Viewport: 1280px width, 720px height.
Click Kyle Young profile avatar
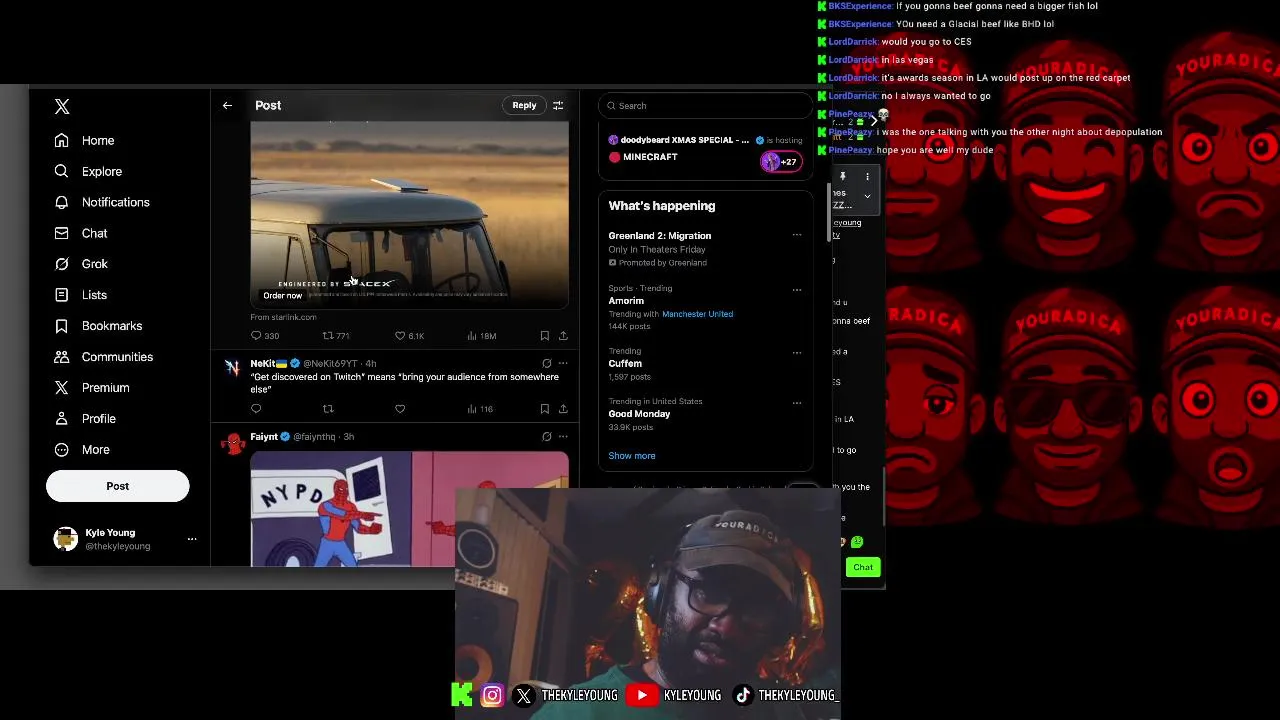[66, 539]
